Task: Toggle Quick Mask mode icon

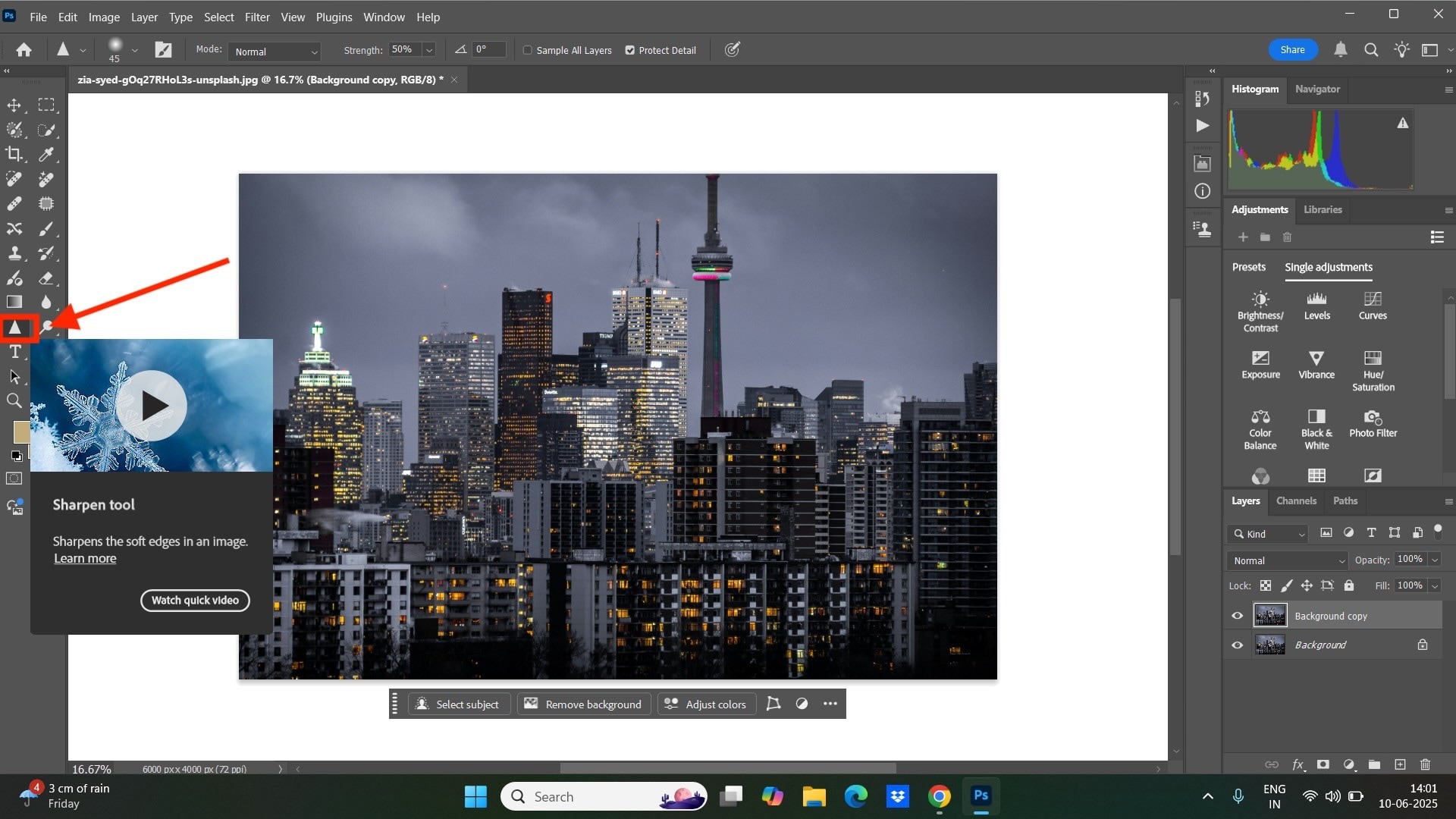Action: (14, 479)
